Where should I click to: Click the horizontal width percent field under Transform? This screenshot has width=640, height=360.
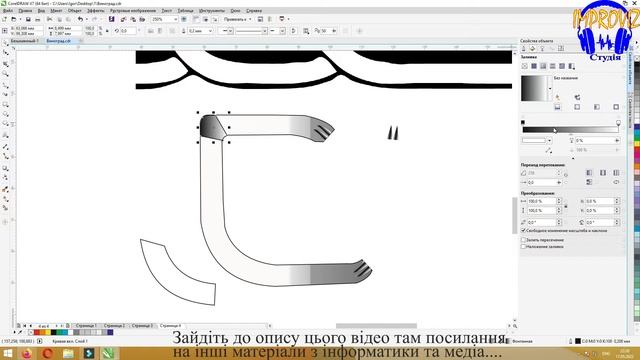542,201
